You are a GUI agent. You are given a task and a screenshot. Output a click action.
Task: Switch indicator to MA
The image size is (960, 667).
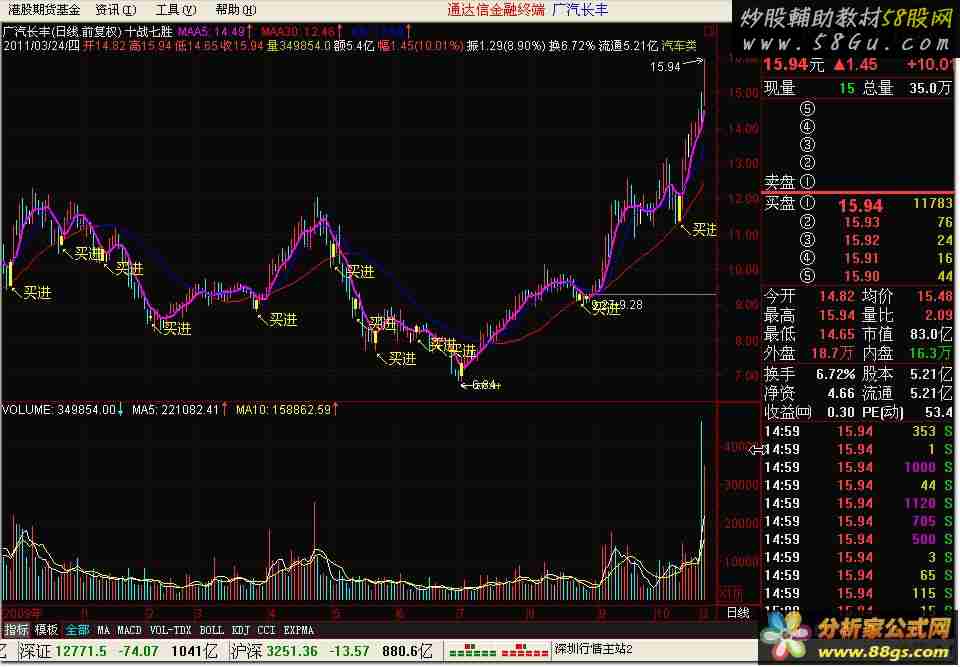pyautogui.click(x=103, y=630)
